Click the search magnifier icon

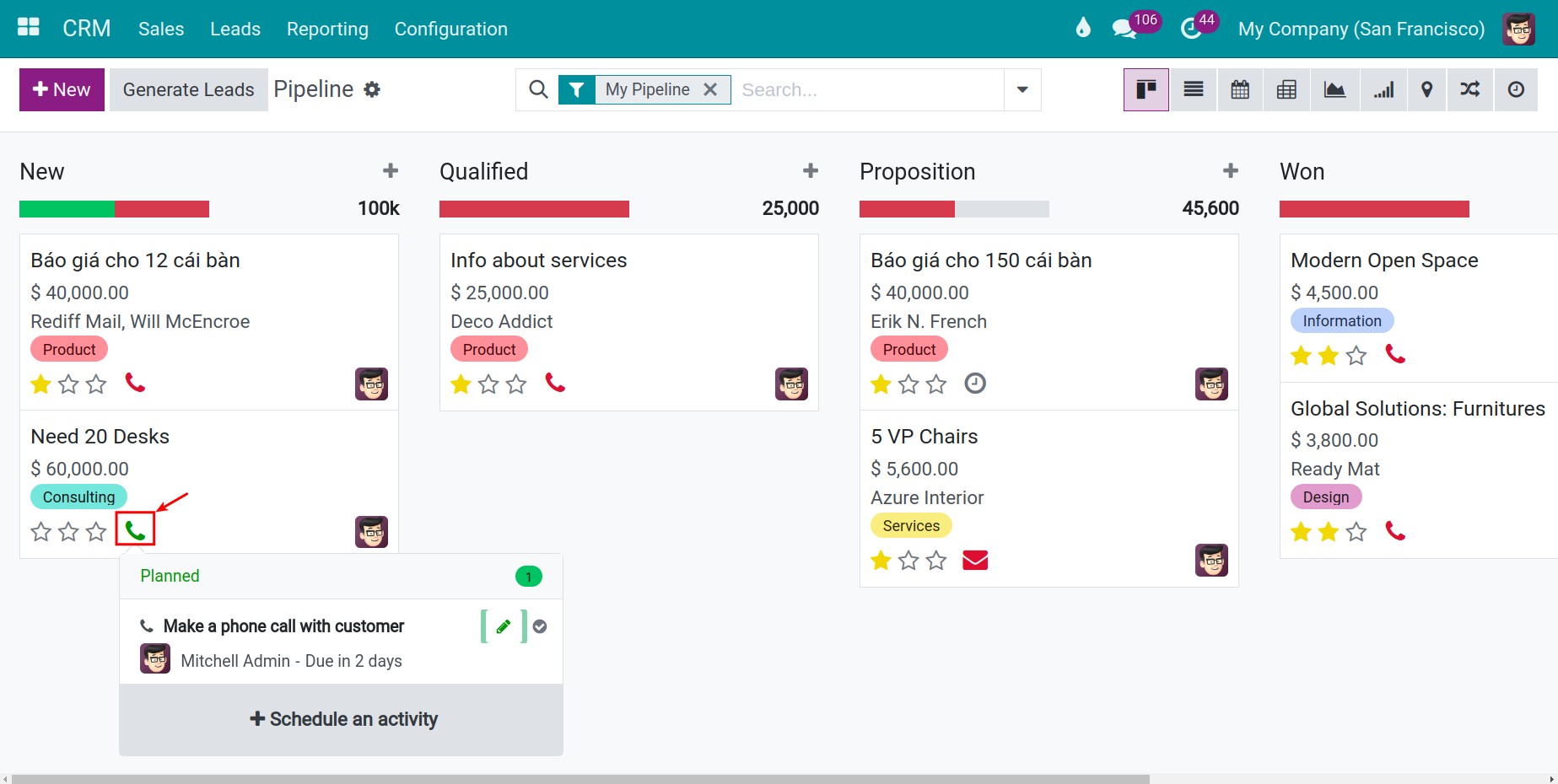[x=538, y=89]
